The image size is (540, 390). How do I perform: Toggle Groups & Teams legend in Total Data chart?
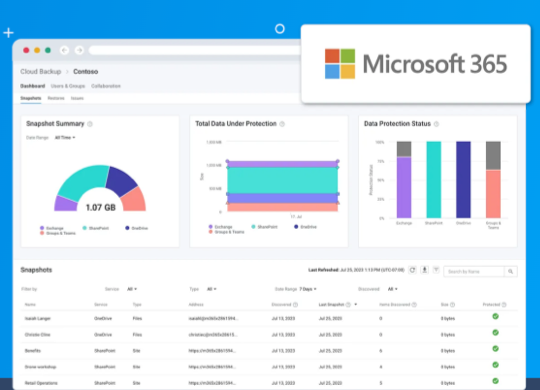[226, 232]
